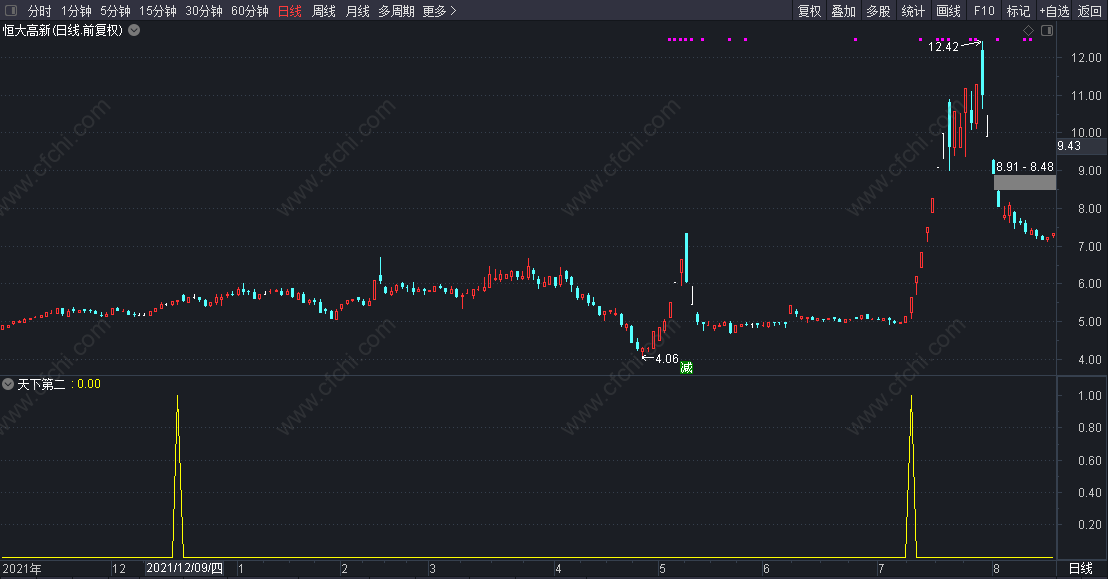This screenshot has height=579, width=1108.
Task: Click the 返回 back button
Action: point(1090,11)
